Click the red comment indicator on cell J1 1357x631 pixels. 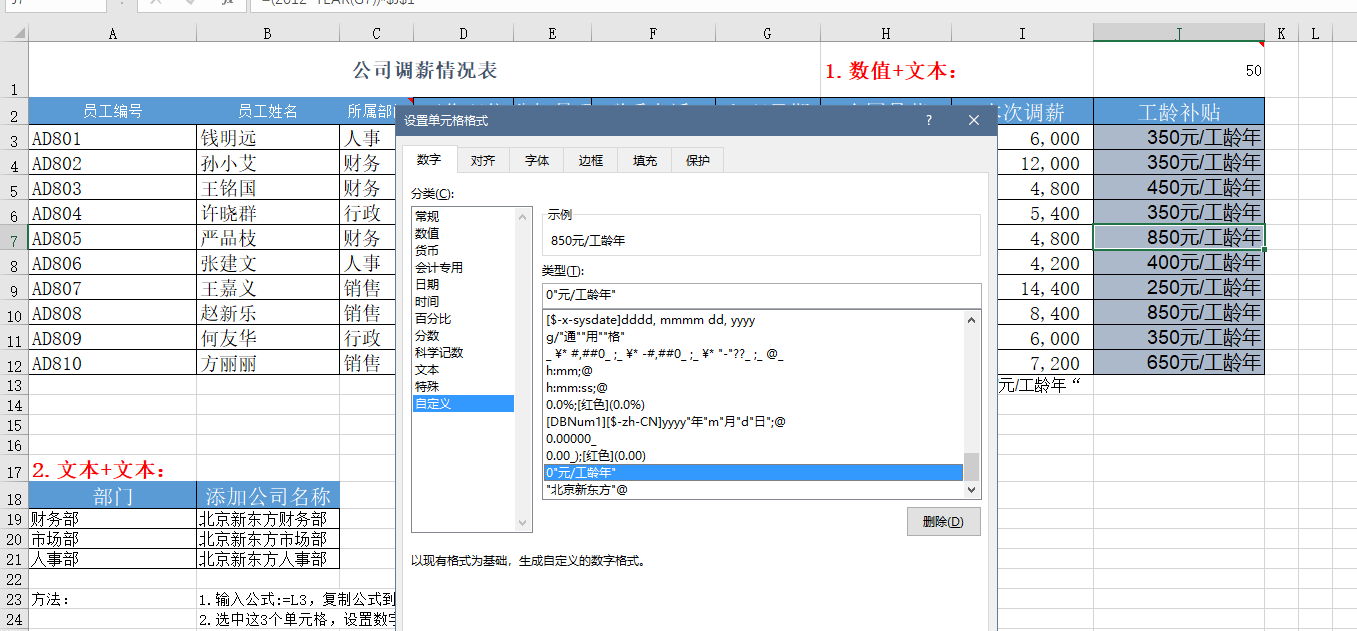point(1261,45)
